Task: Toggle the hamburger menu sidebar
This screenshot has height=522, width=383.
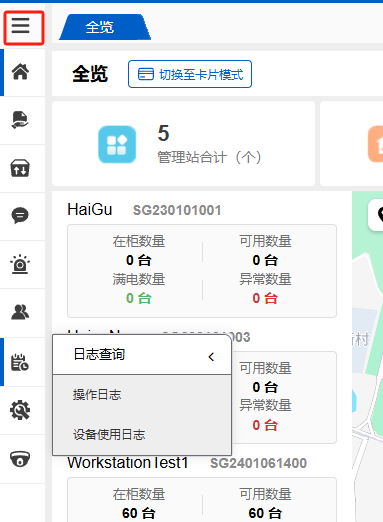Action: coord(21,26)
